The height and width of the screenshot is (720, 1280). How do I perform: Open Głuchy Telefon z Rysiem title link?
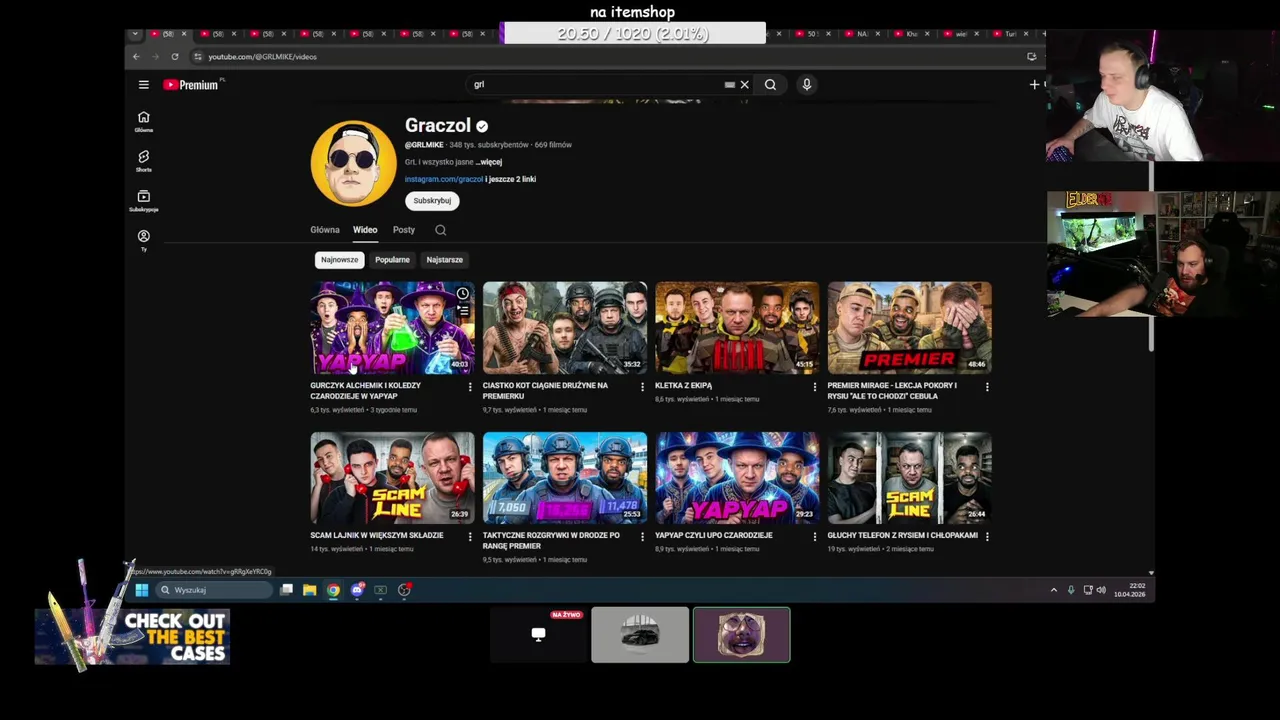click(x=903, y=535)
